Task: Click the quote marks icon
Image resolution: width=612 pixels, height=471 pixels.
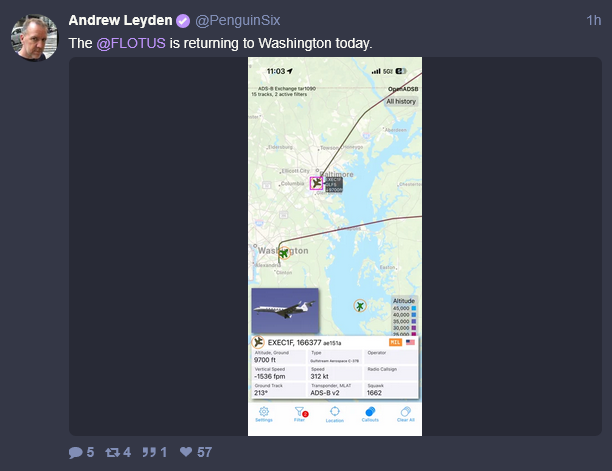Action: tap(149, 452)
